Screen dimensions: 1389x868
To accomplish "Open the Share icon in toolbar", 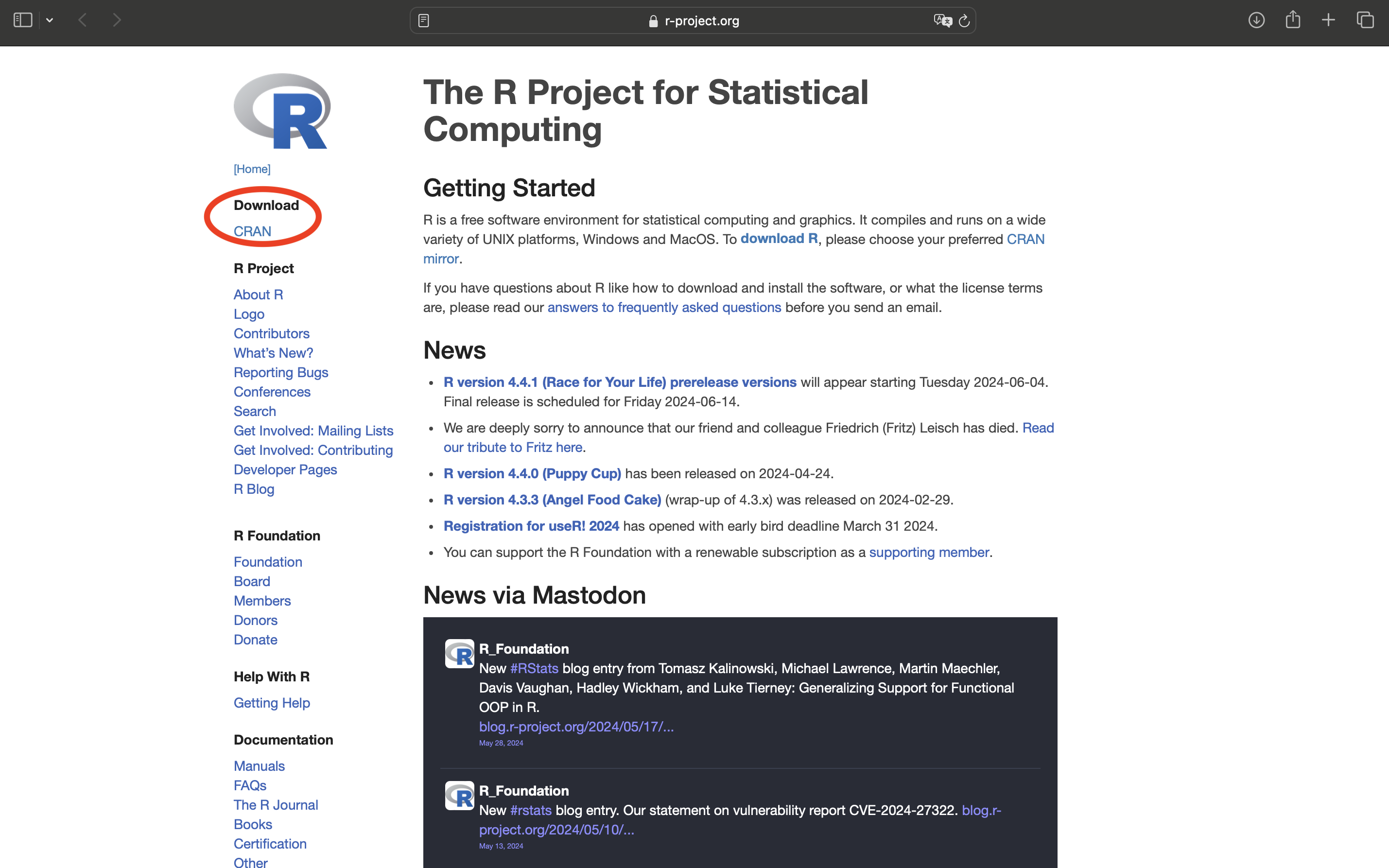I will pyautogui.click(x=1293, y=19).
